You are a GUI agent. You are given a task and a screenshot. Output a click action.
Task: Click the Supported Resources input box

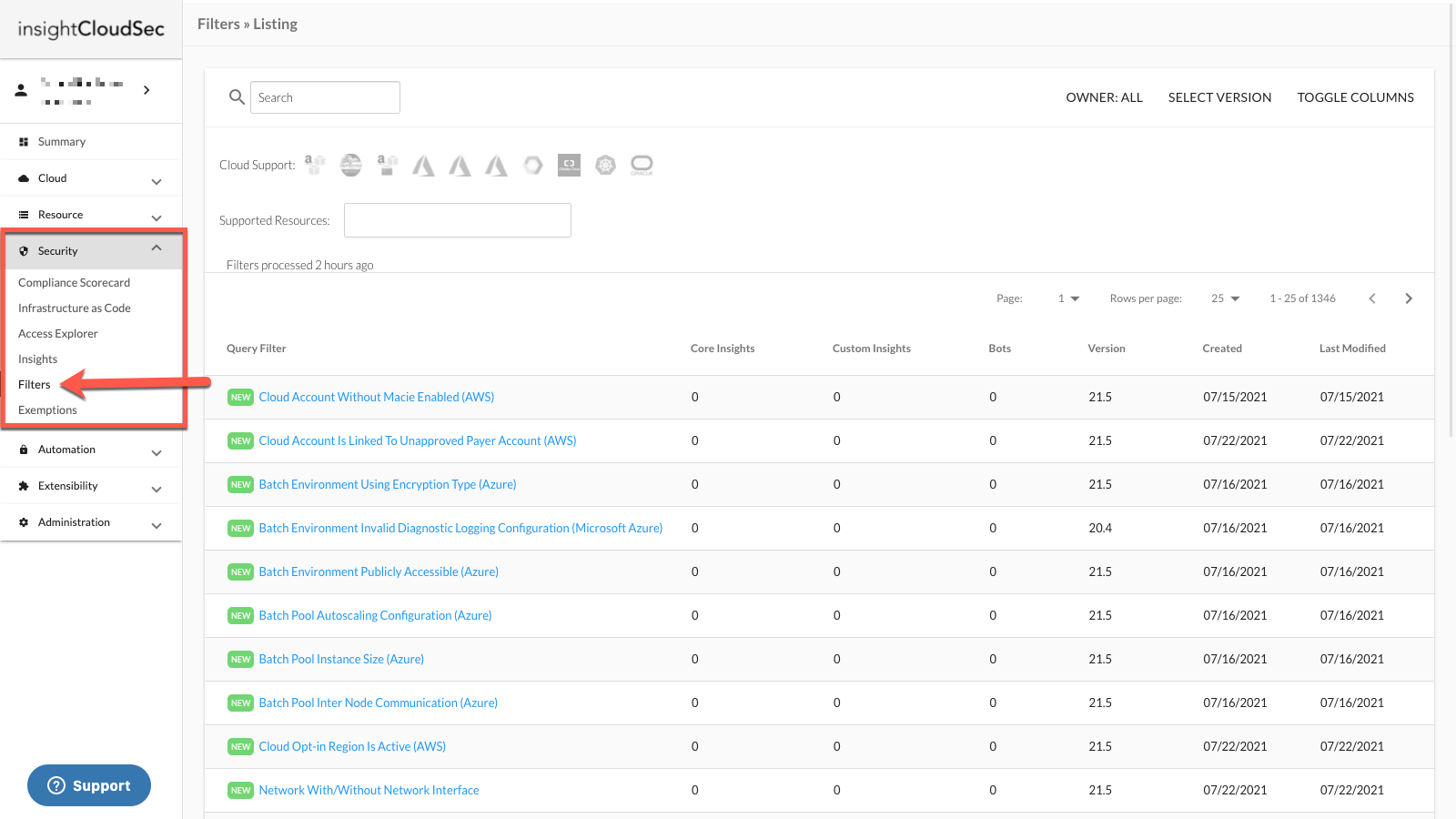point(458,220)
